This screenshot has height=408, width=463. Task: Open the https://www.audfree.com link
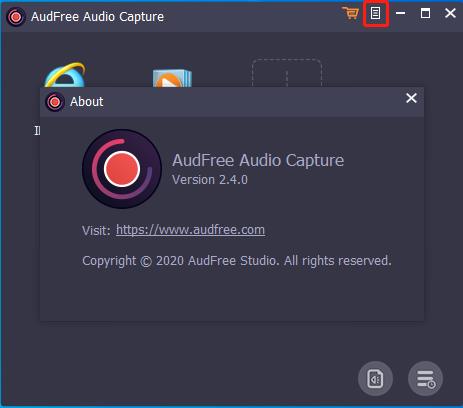coord(191,230)
